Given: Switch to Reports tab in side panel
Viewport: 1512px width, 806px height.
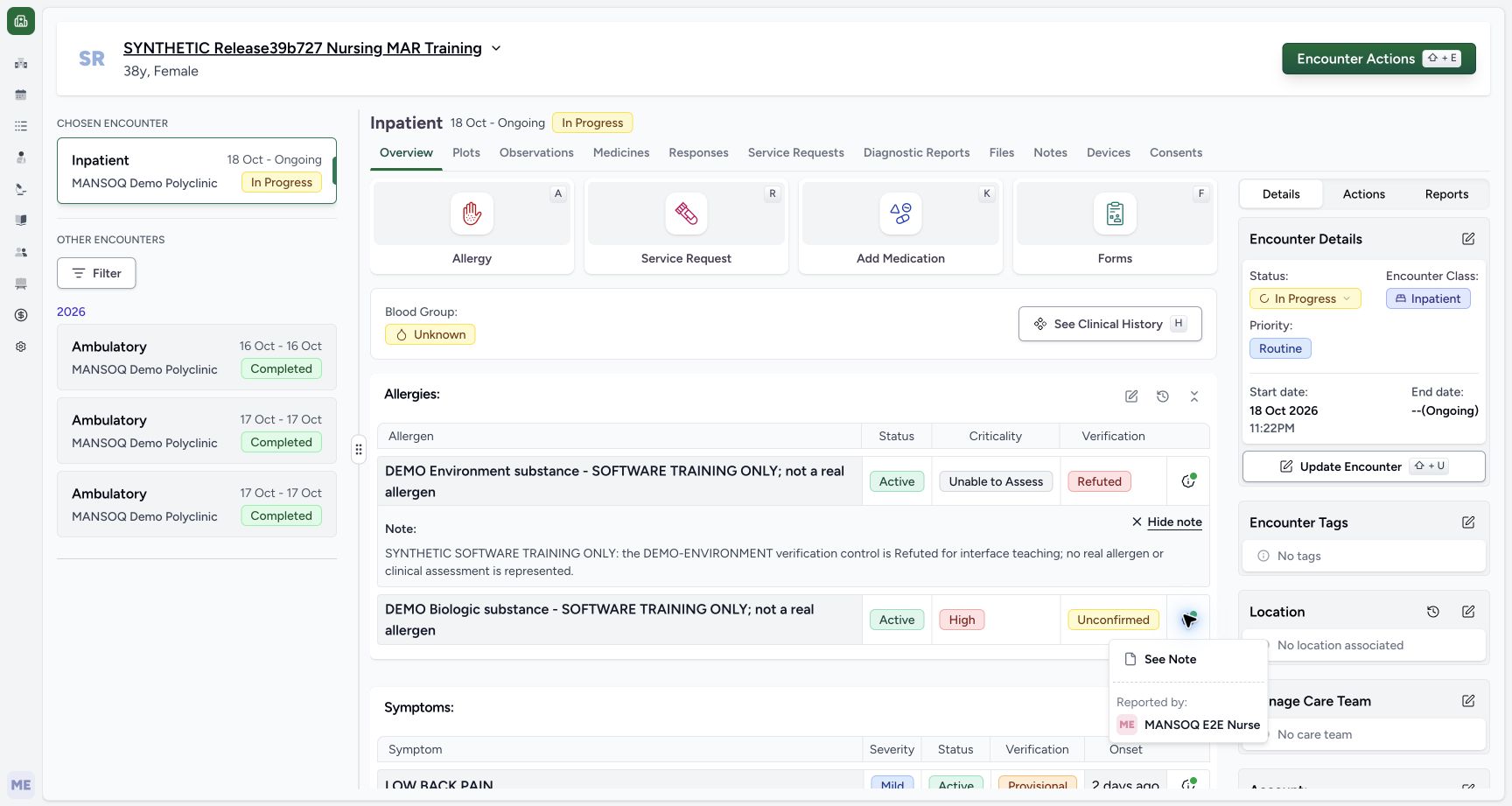Looking at the screenshot, I should coord(1446,194).
